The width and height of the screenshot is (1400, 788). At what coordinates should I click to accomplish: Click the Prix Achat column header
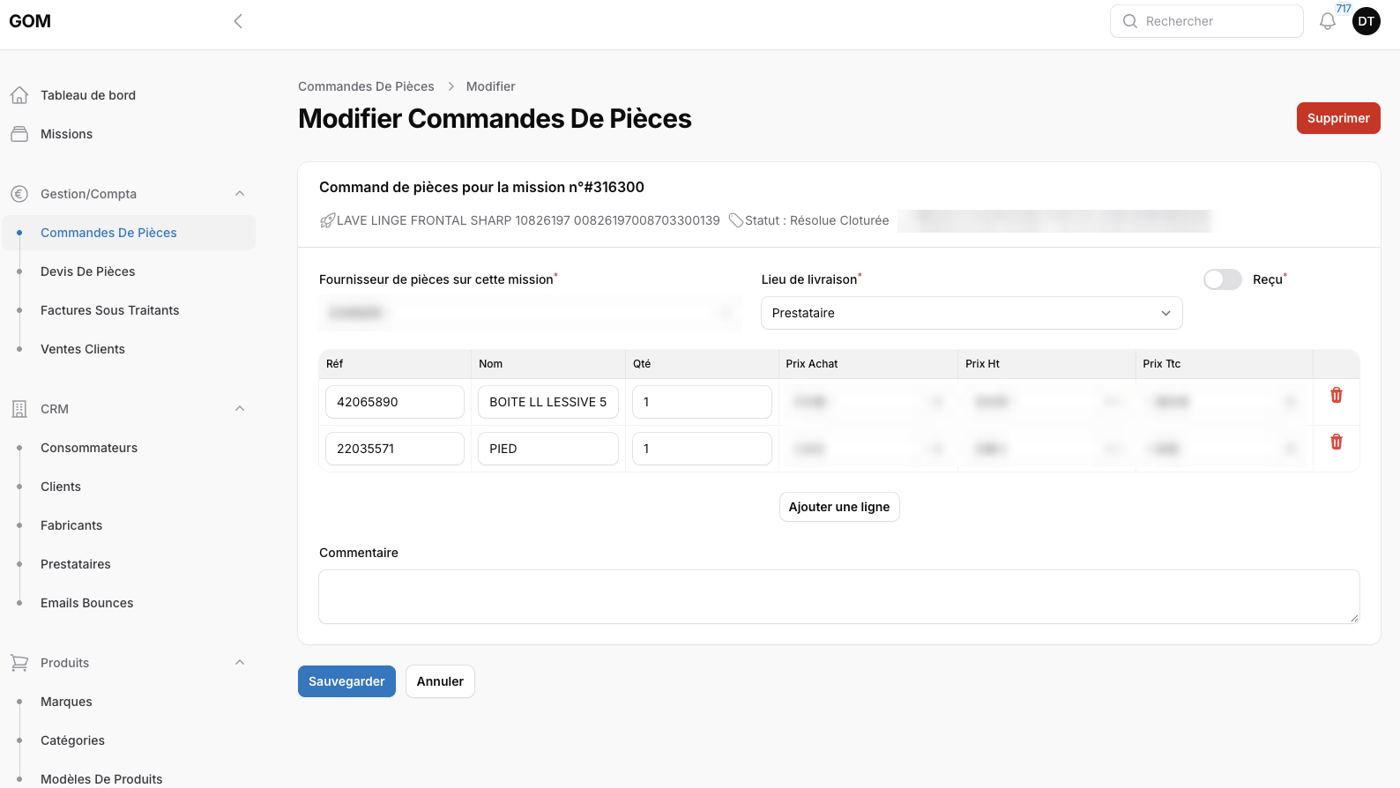[x=812, y=364]
